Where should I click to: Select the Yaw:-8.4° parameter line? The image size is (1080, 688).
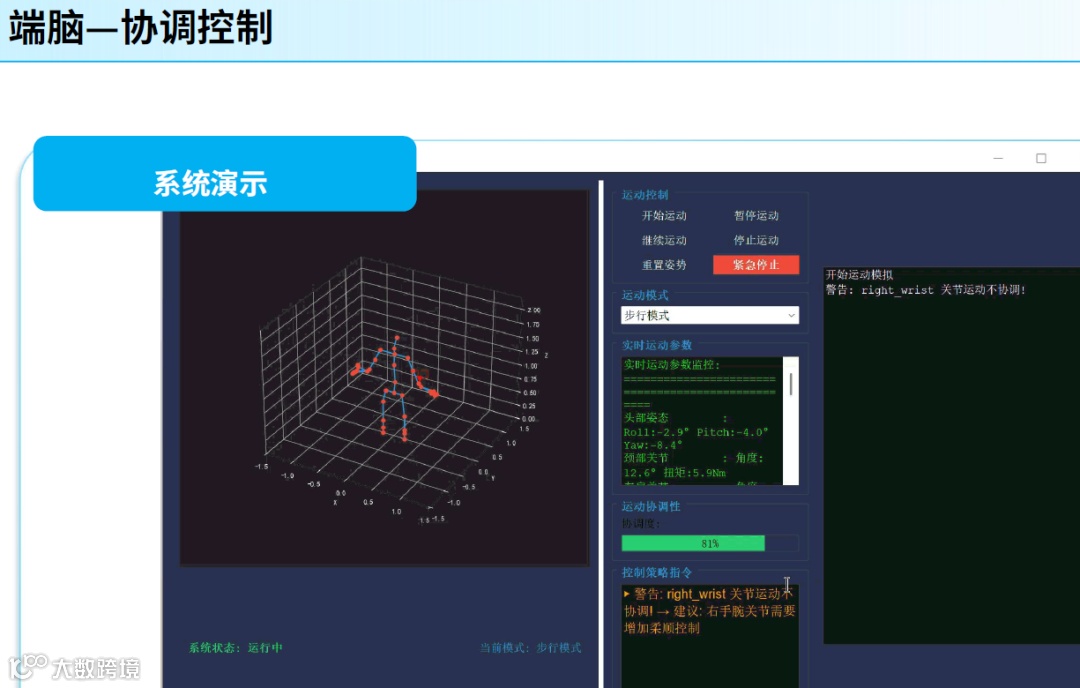pyautogui.click(x=652, y=445)
